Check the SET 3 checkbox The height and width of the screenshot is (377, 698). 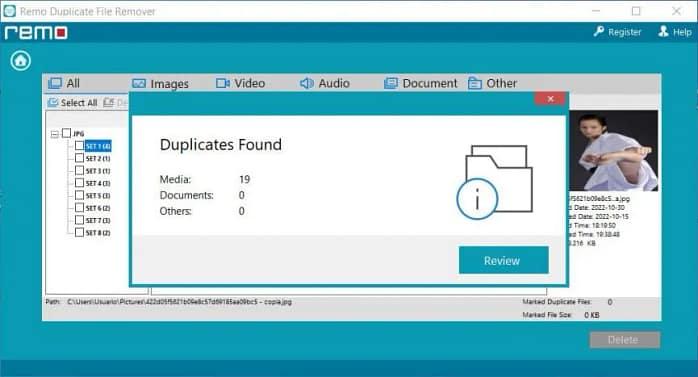point(79,170)
